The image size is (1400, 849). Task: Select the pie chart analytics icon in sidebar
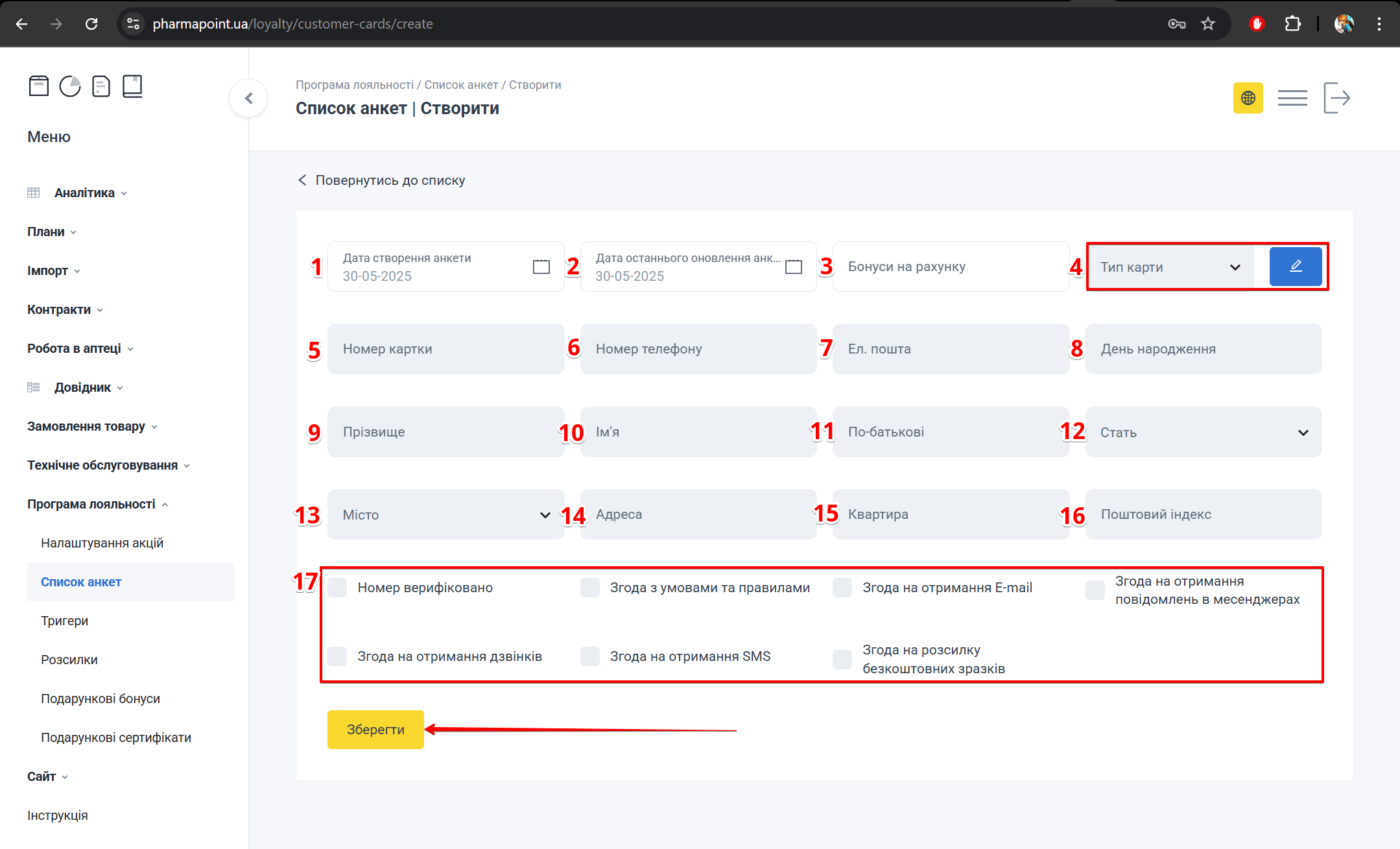click(69, 86)
